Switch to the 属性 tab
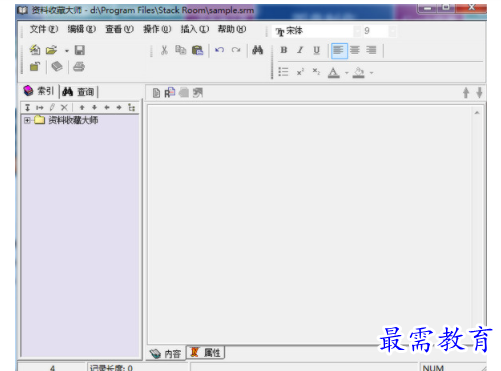The image size is (501, 371). pyautogui.click(x=206, y=352)
